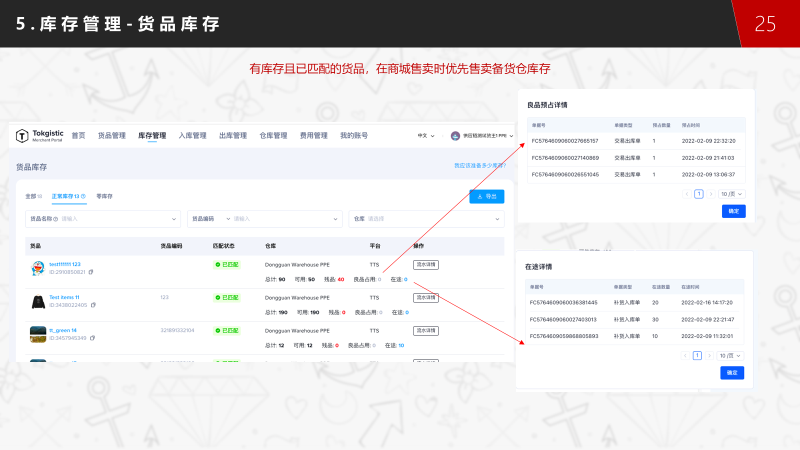
Task: Confirm with 确定 in 良品预占详情 dialog
Action: (734, 211)
